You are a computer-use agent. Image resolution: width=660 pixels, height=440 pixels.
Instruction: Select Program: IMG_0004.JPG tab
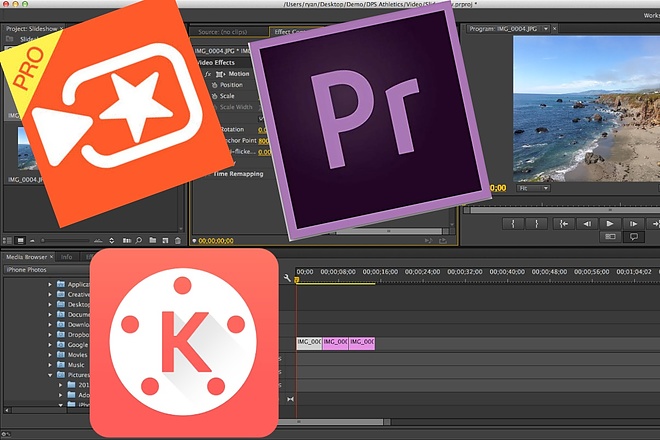pyautogui.click(x=503, y=29)
